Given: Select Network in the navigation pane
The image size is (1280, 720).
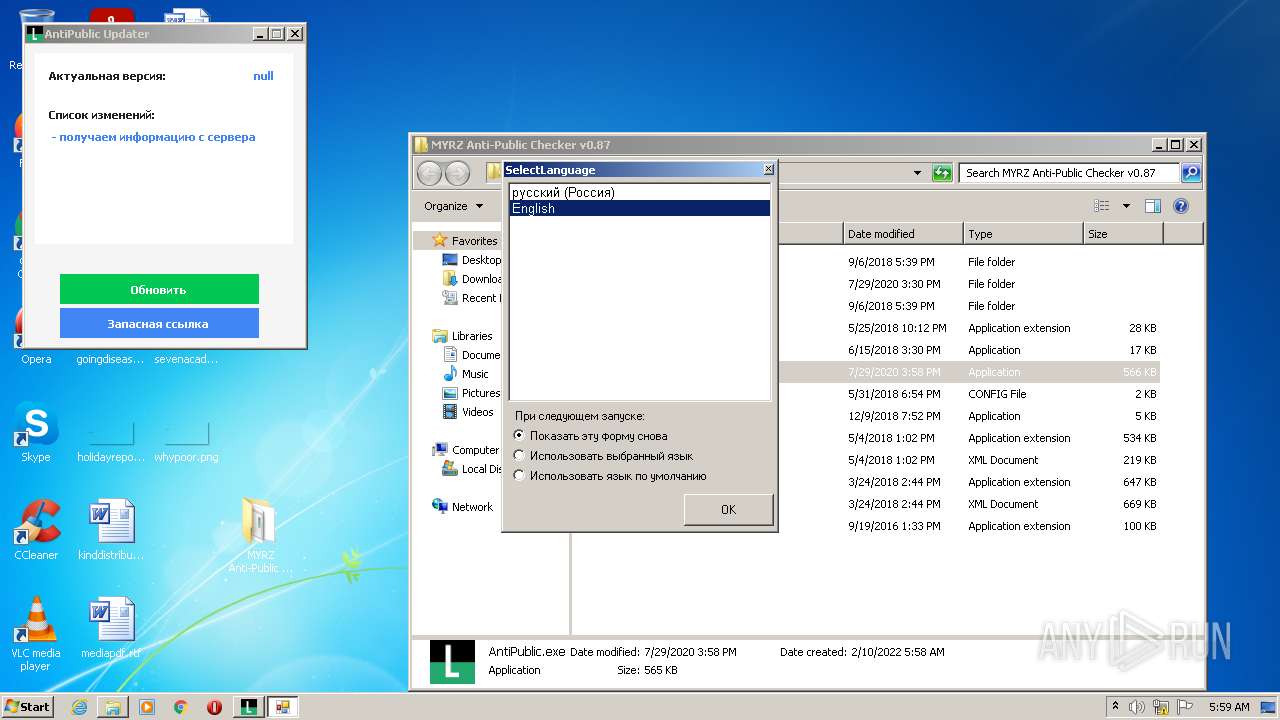Looking at the screenshot, I should [x=463, y=507].
